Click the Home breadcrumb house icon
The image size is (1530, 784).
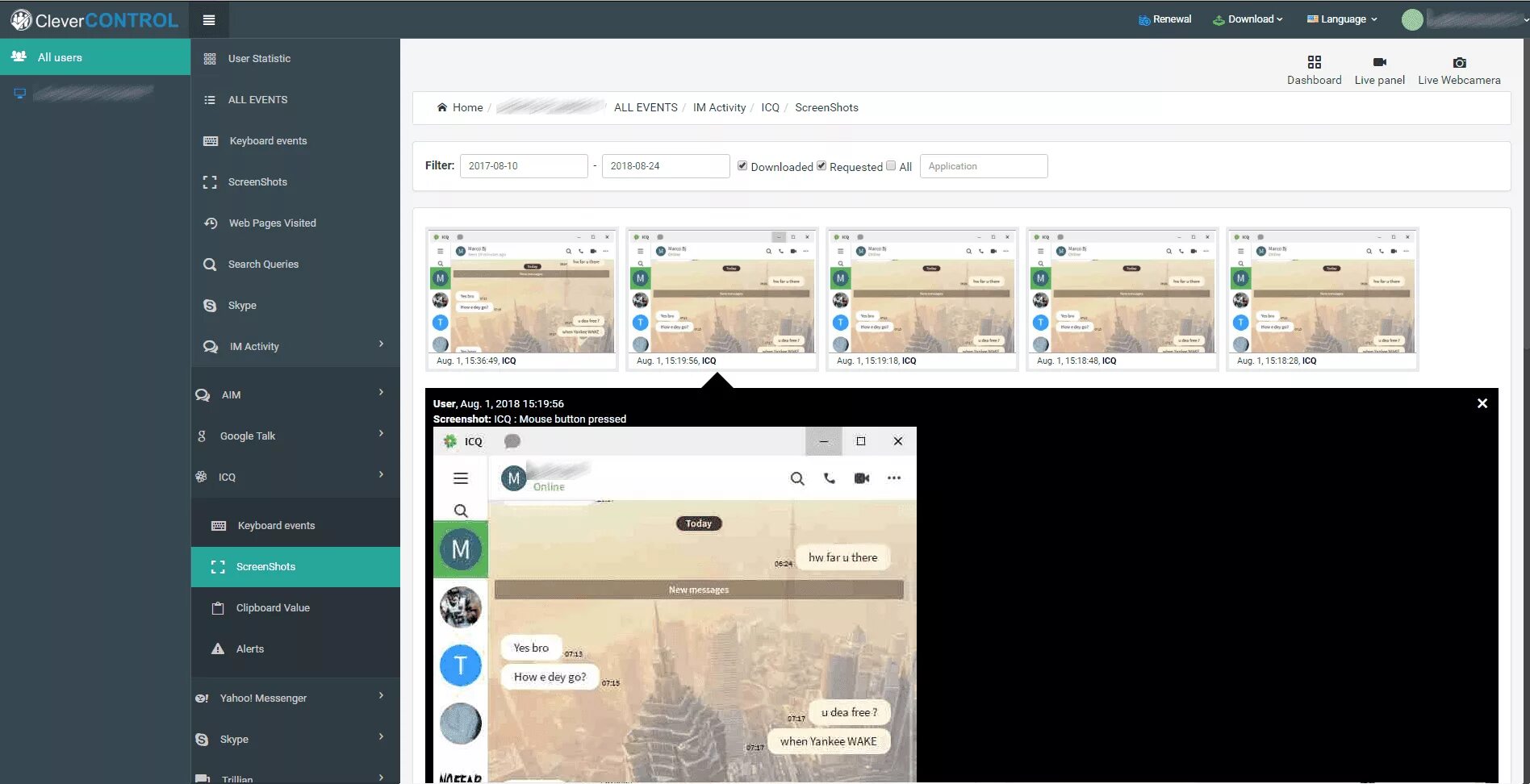coord(442,107)
